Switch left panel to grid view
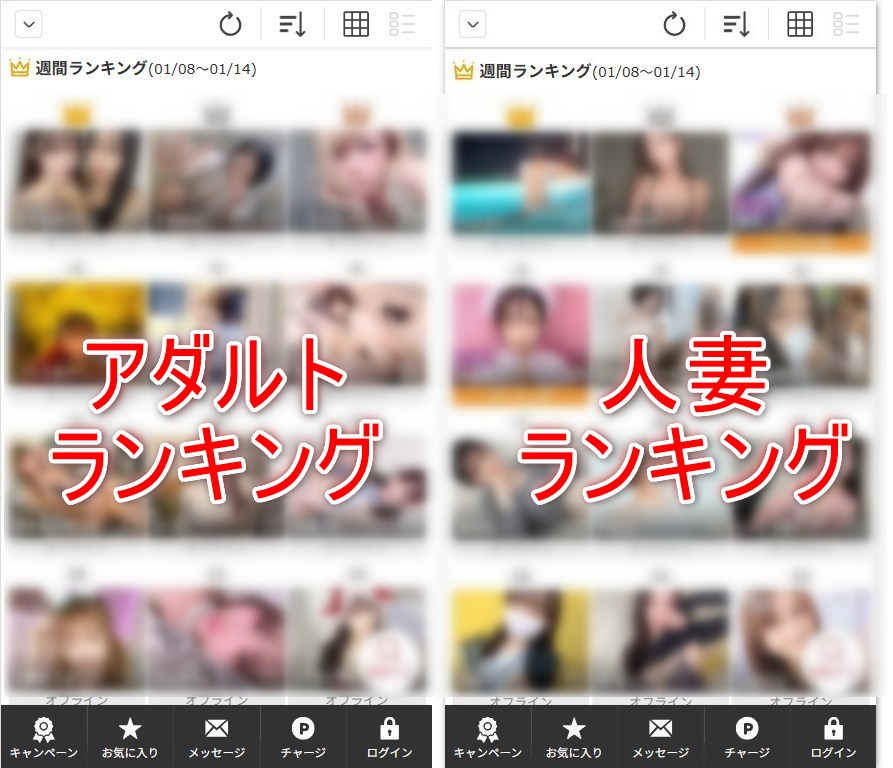Screen dimensions: 893x768 coord(356,24)
